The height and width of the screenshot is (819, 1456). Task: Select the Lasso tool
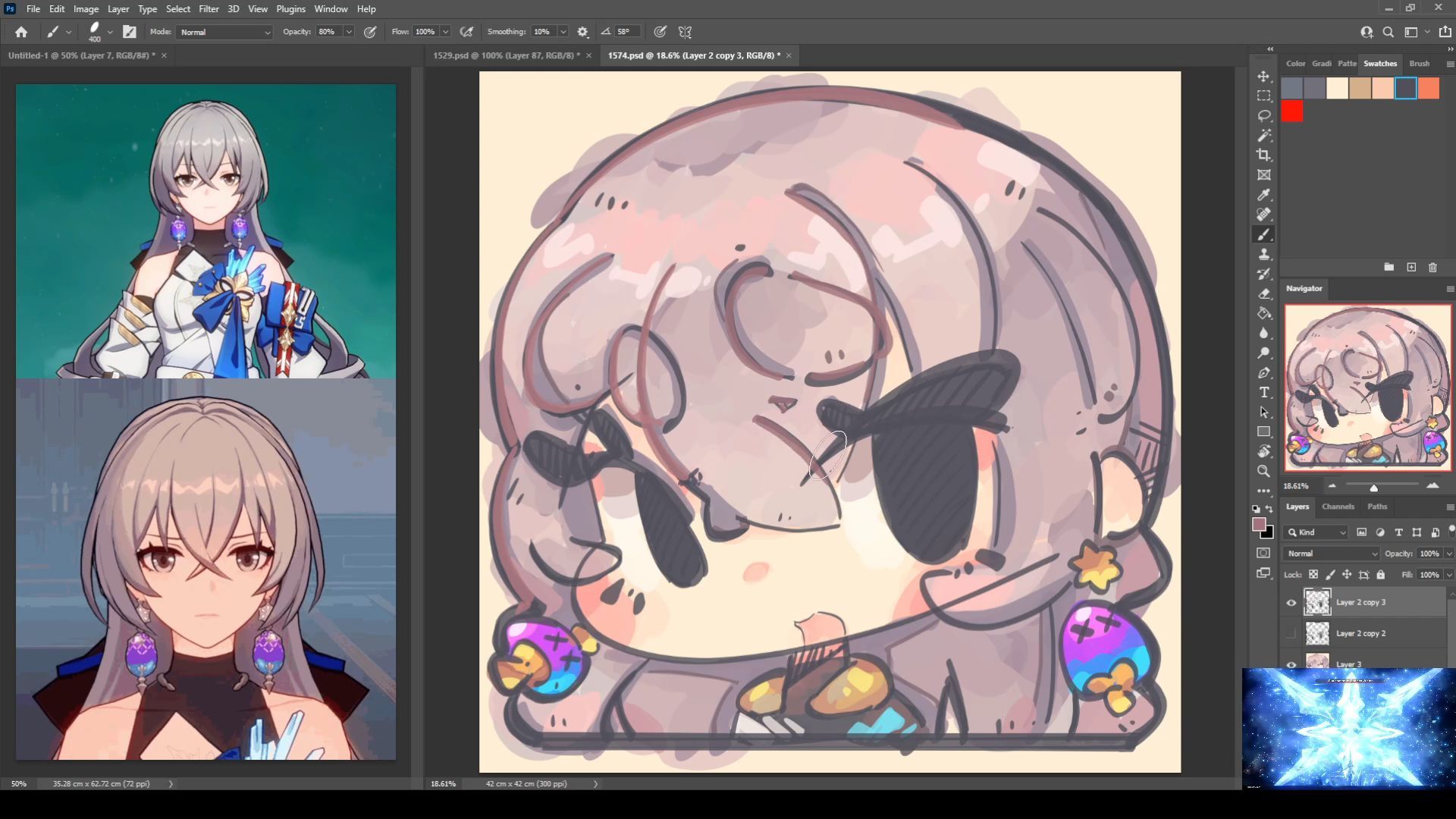(x=1263, y=116)
